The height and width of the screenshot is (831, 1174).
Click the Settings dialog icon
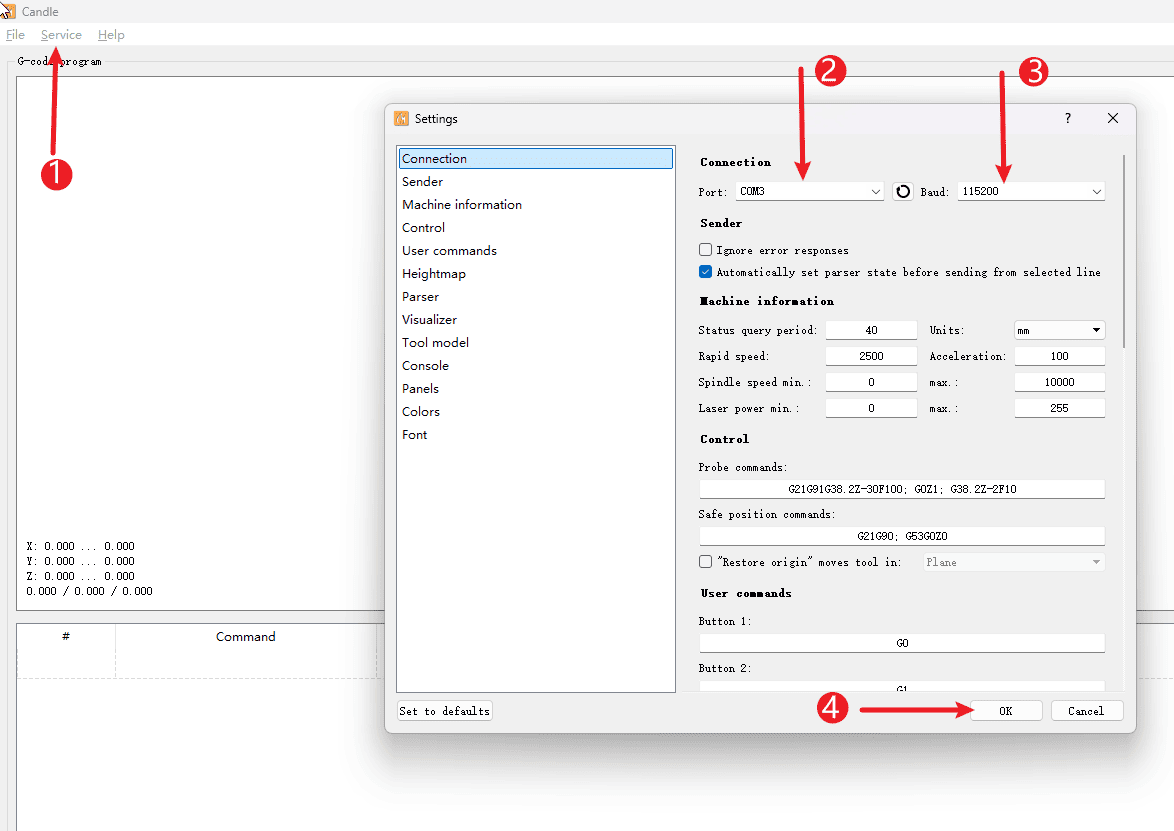[x=402, y=118]
